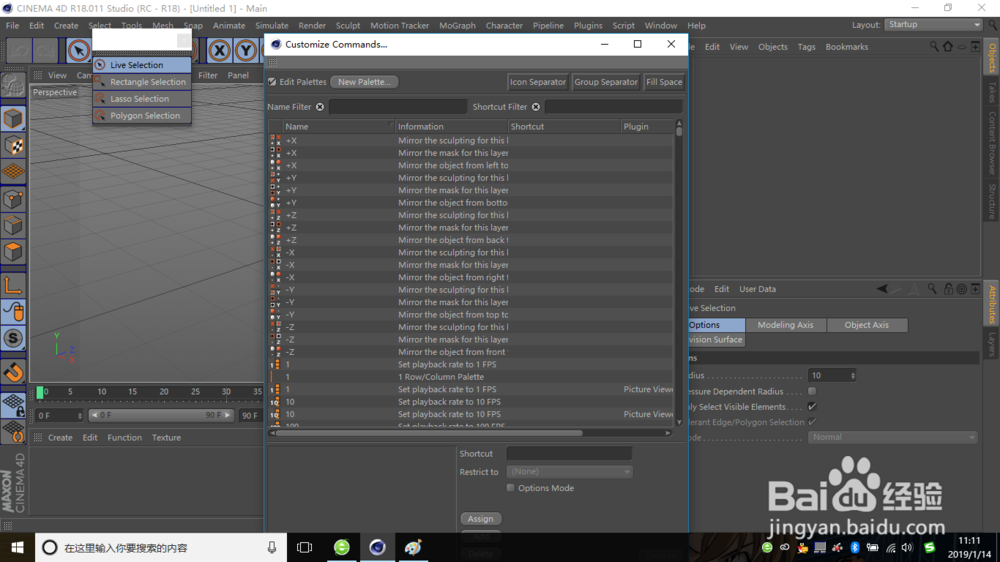Choose Polygon Selection from the popup
The image size is (1000, 562).
click(x=142, y=115)
